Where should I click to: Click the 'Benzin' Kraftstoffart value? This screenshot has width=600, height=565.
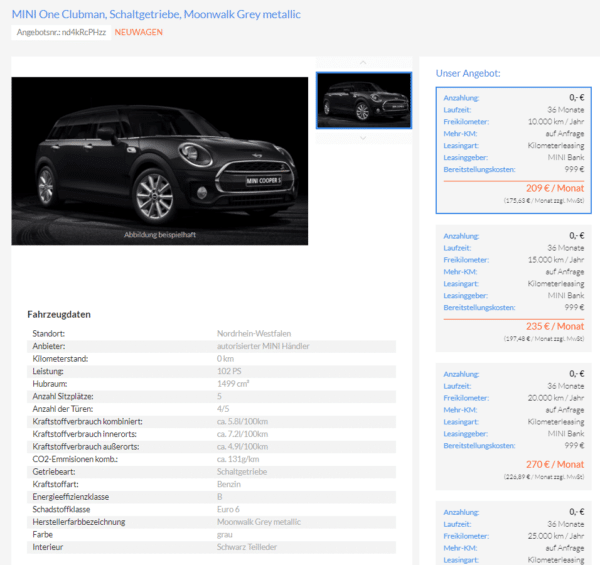pyautogui.click(x=229, y=484)
